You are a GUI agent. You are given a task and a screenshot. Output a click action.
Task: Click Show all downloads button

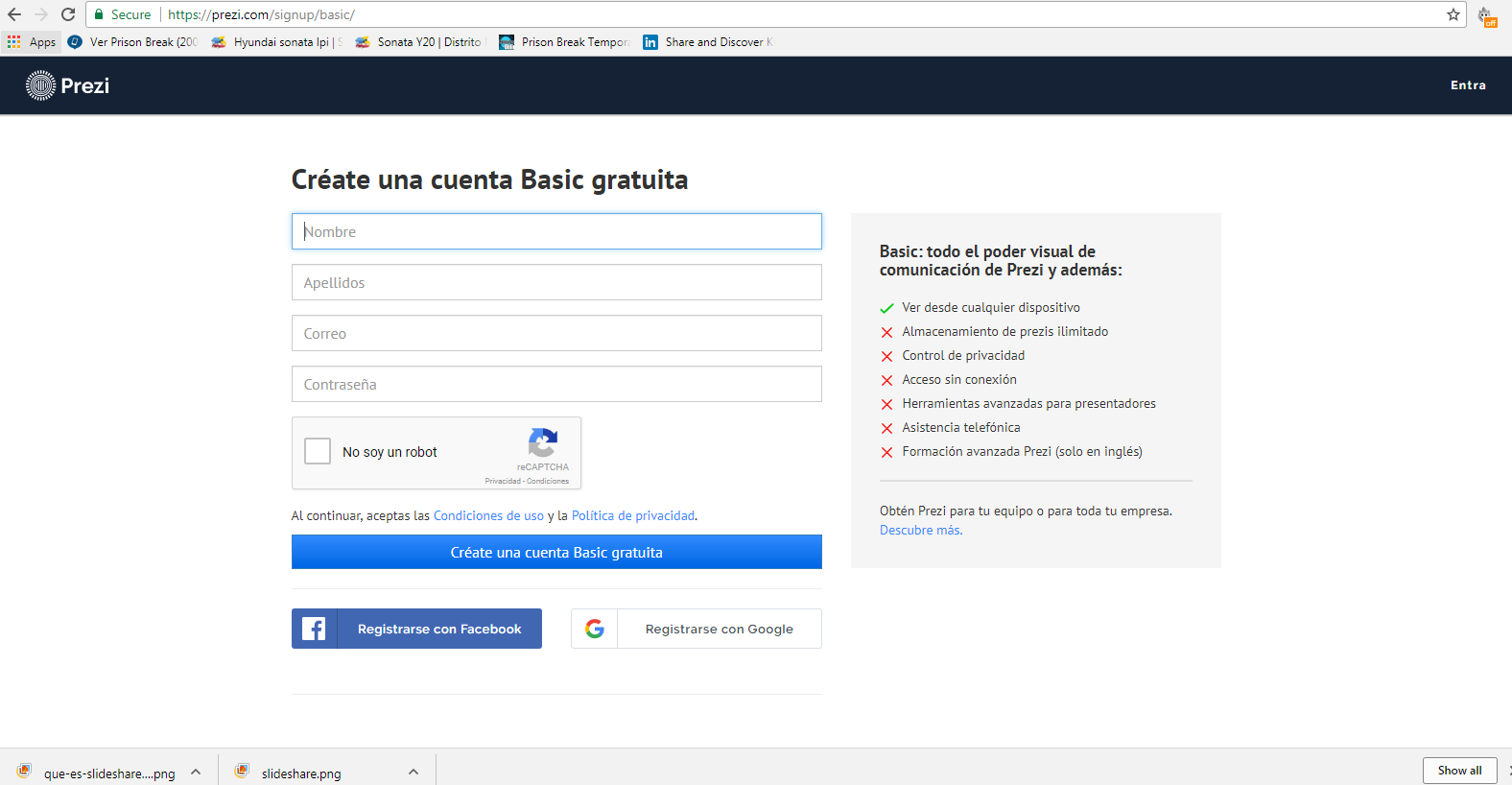(x=1459, y=771)
